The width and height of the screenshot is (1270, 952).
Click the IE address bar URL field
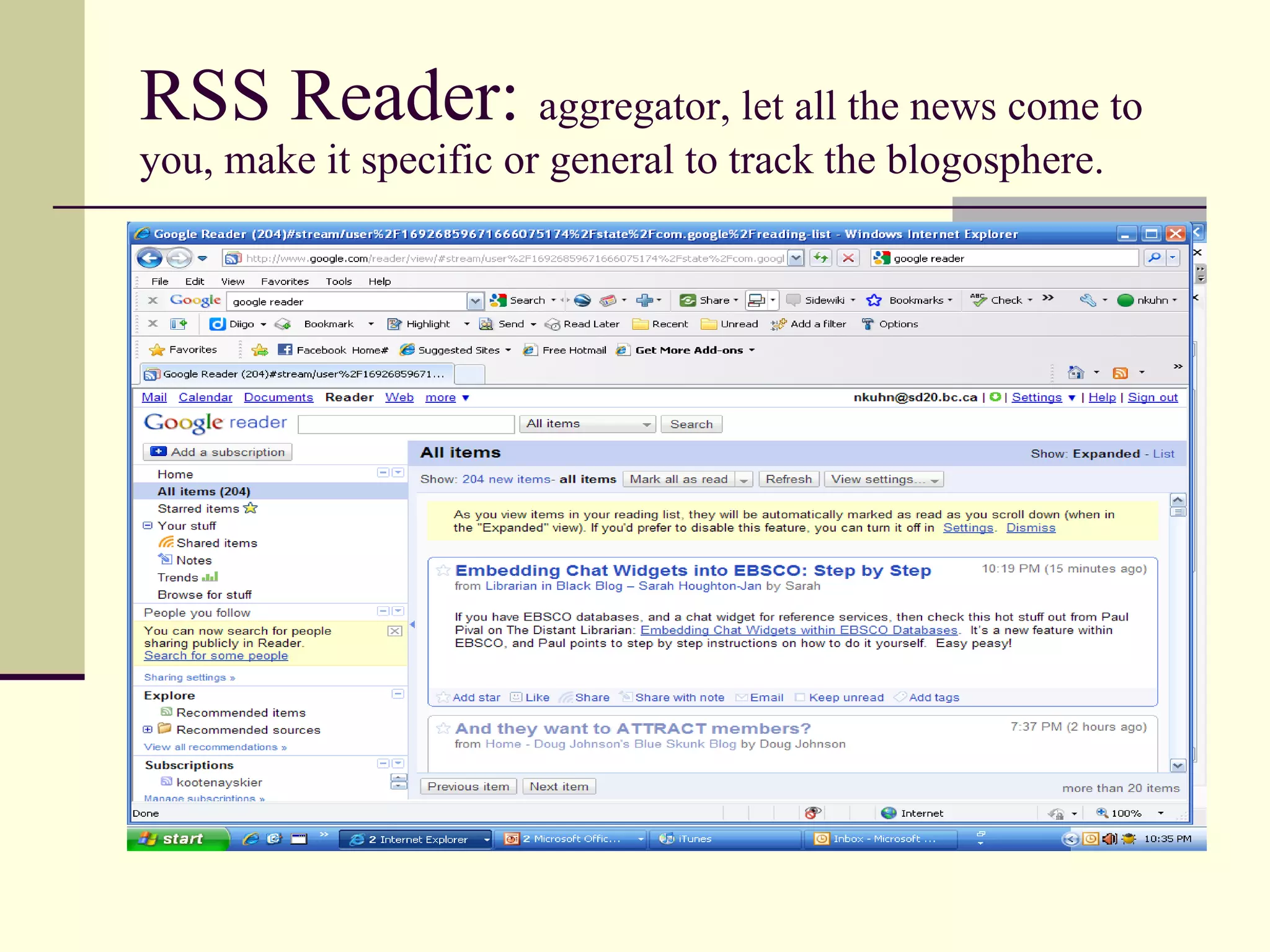[505, 258]
